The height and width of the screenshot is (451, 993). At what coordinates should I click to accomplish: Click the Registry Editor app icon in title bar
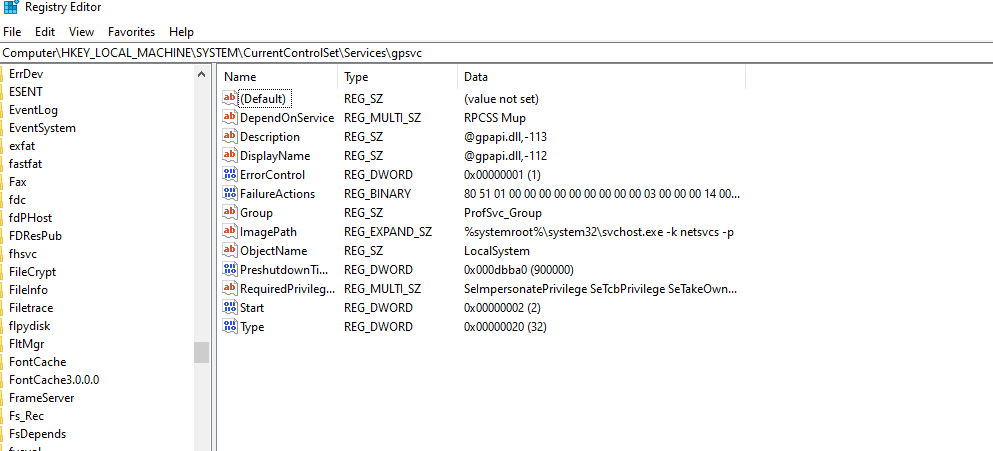(x=11, y=7)
